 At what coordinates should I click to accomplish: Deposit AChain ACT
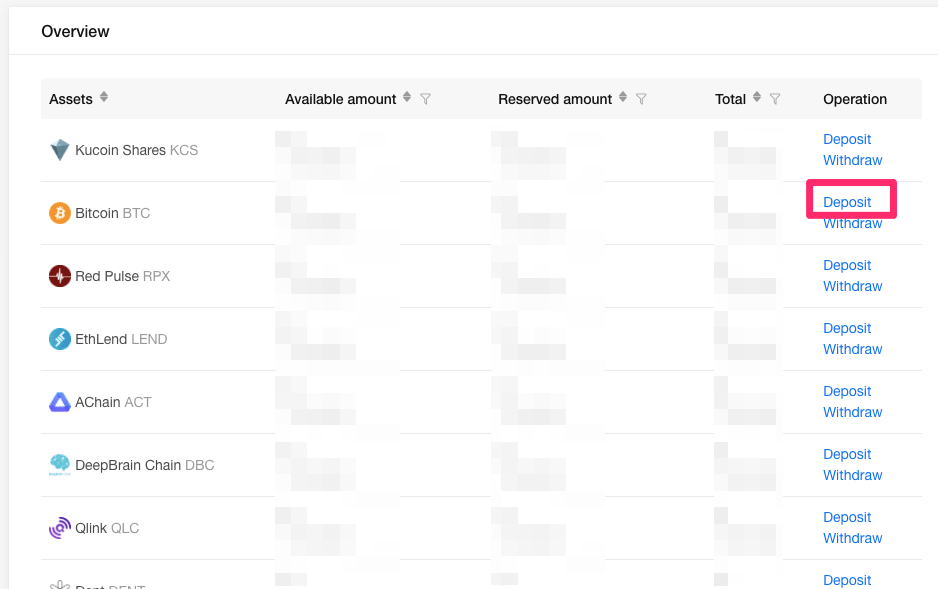(847, 391)
